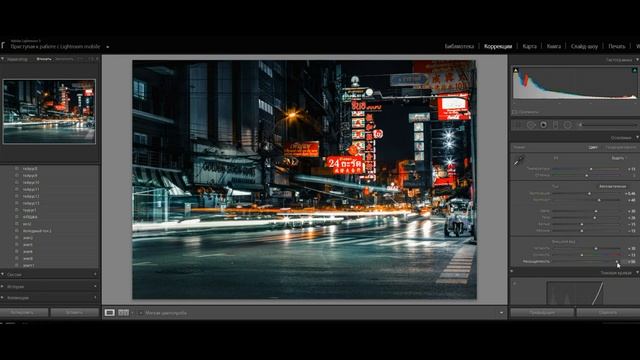Set treatment to Черно-белый (Black & White)
The width and height of the screenshot is (640, 360).
[620, 147]
